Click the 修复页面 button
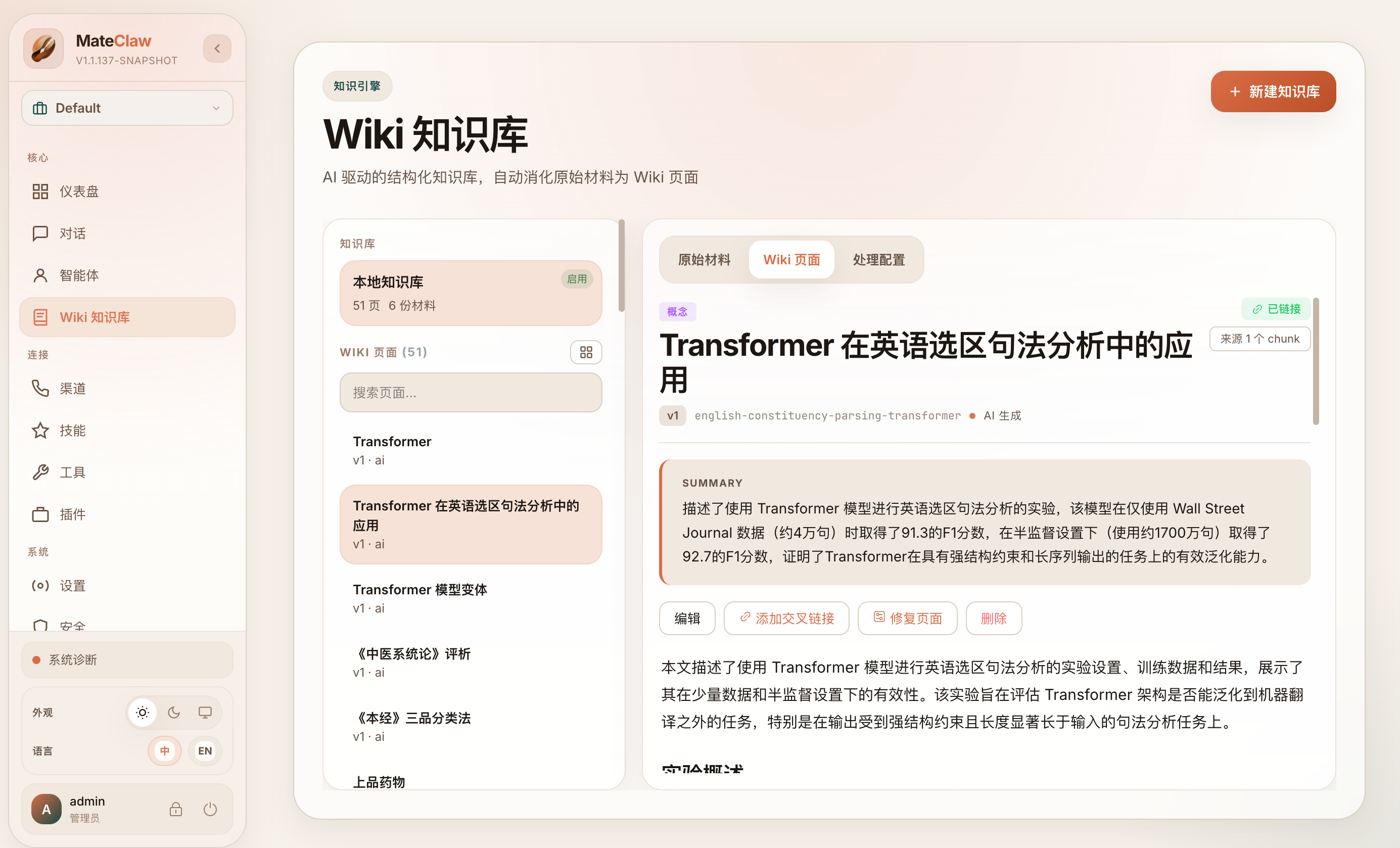 click(x=907, y=619)
